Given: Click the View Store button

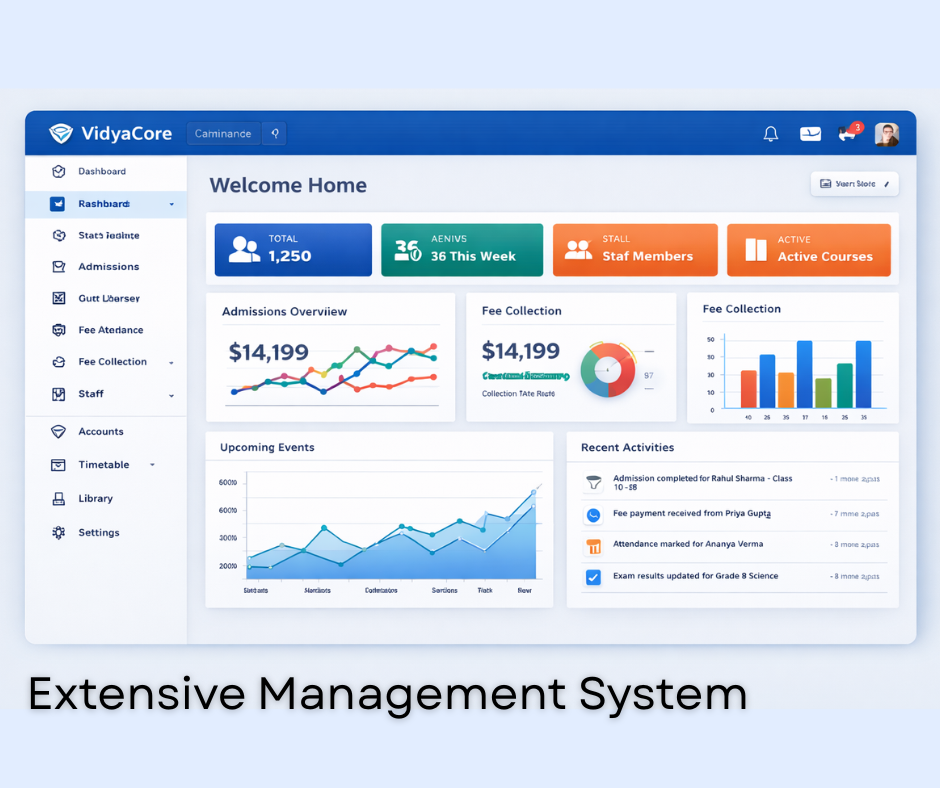Looking at the screenshot, I should click(x=854, y=183).
